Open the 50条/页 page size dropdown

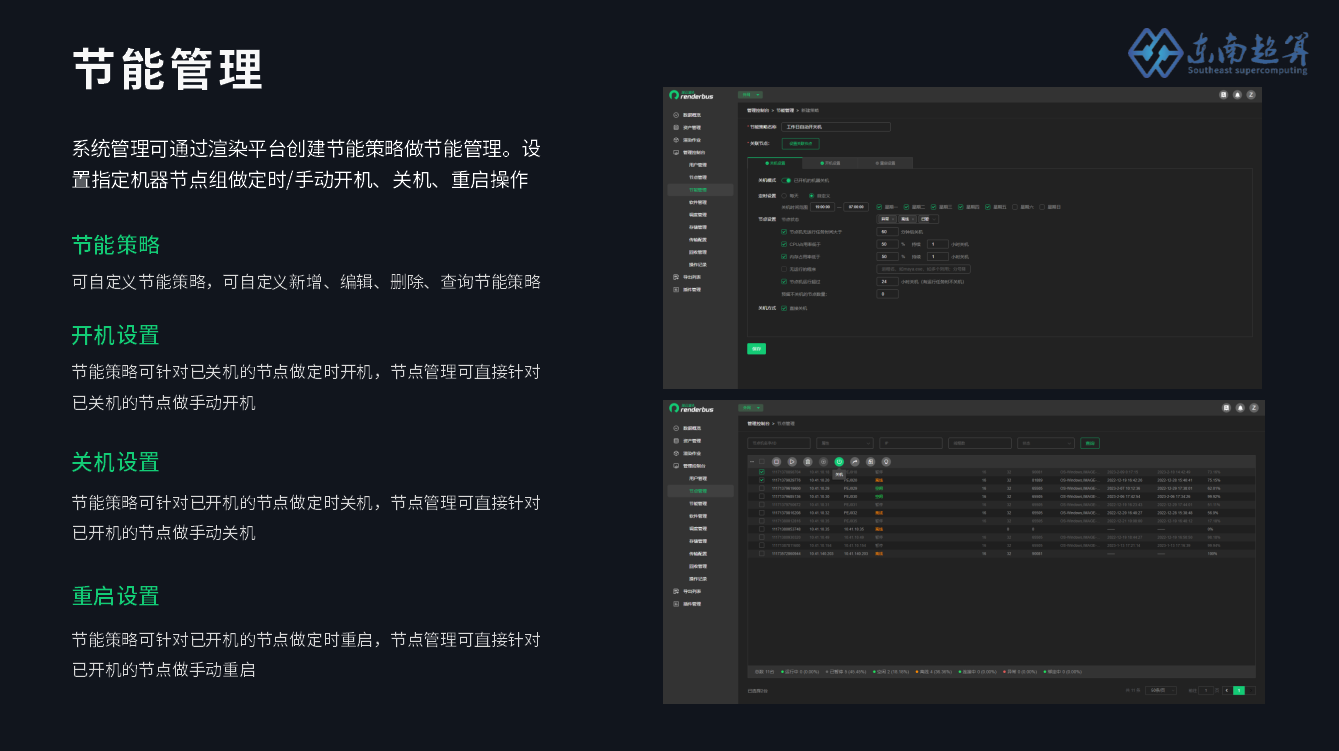click(x=1160, y=690)
